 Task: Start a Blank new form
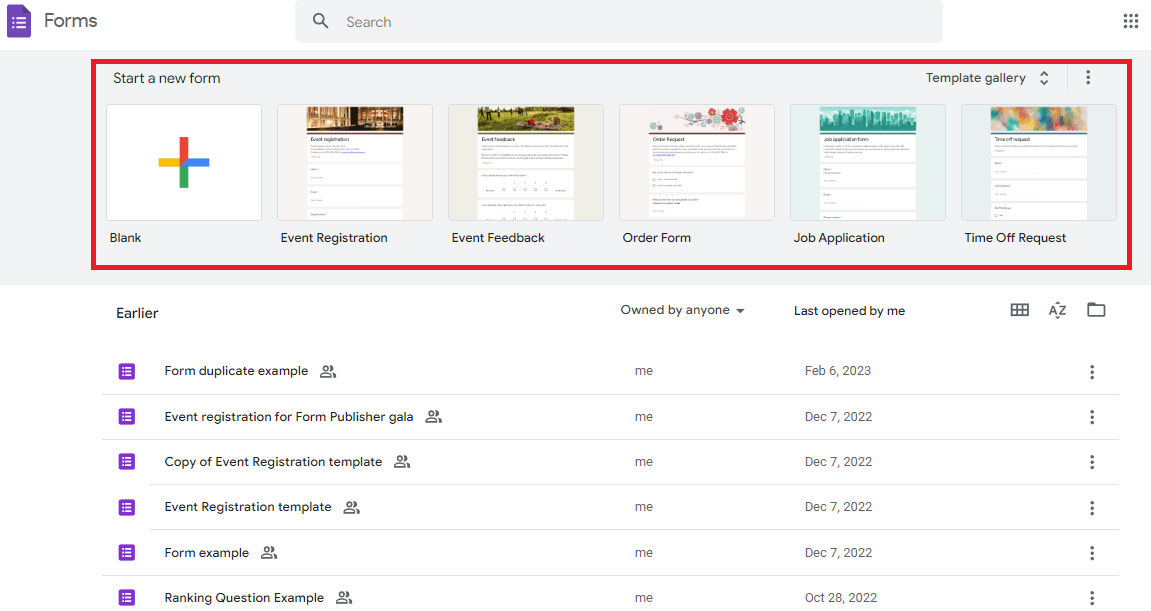184,162
